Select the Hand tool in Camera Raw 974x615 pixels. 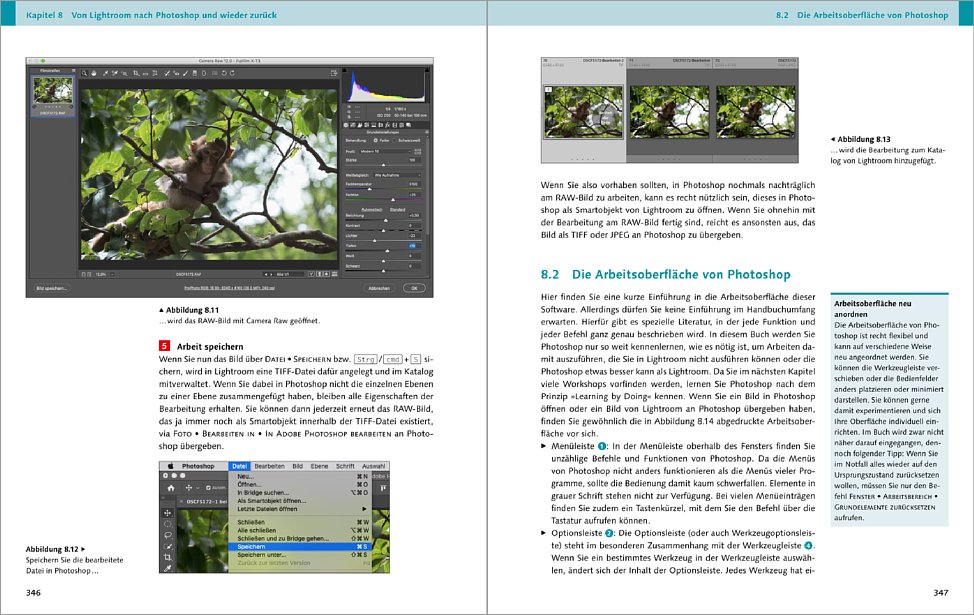pyautogui.click(x=94, y=73)
